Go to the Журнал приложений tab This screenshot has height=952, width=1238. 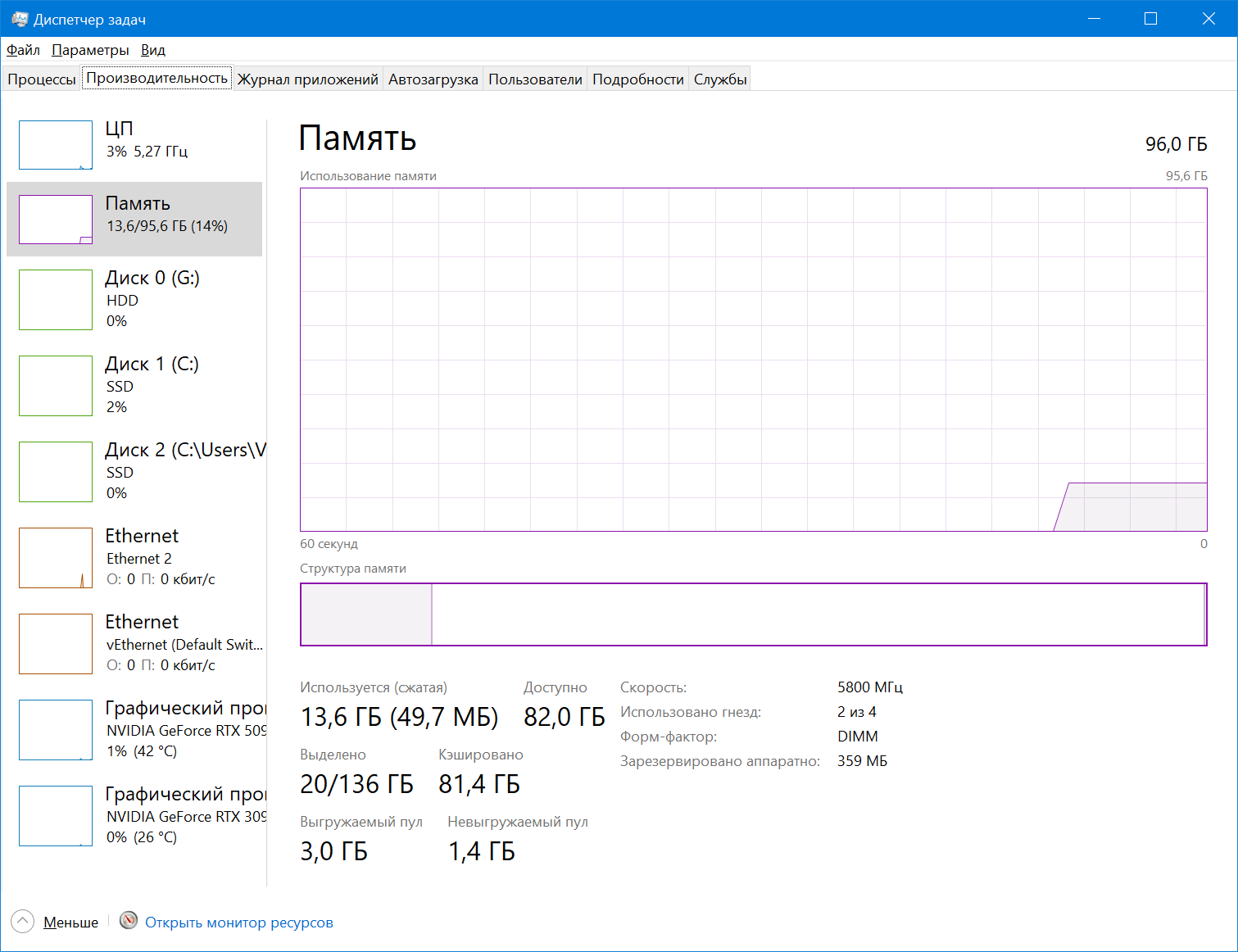[308, 79]
